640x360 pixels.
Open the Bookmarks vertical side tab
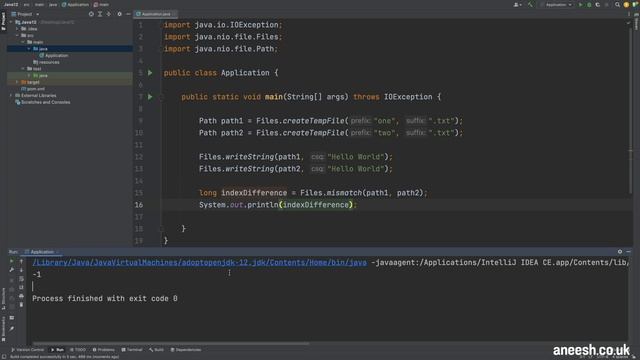tap(3, 329)
